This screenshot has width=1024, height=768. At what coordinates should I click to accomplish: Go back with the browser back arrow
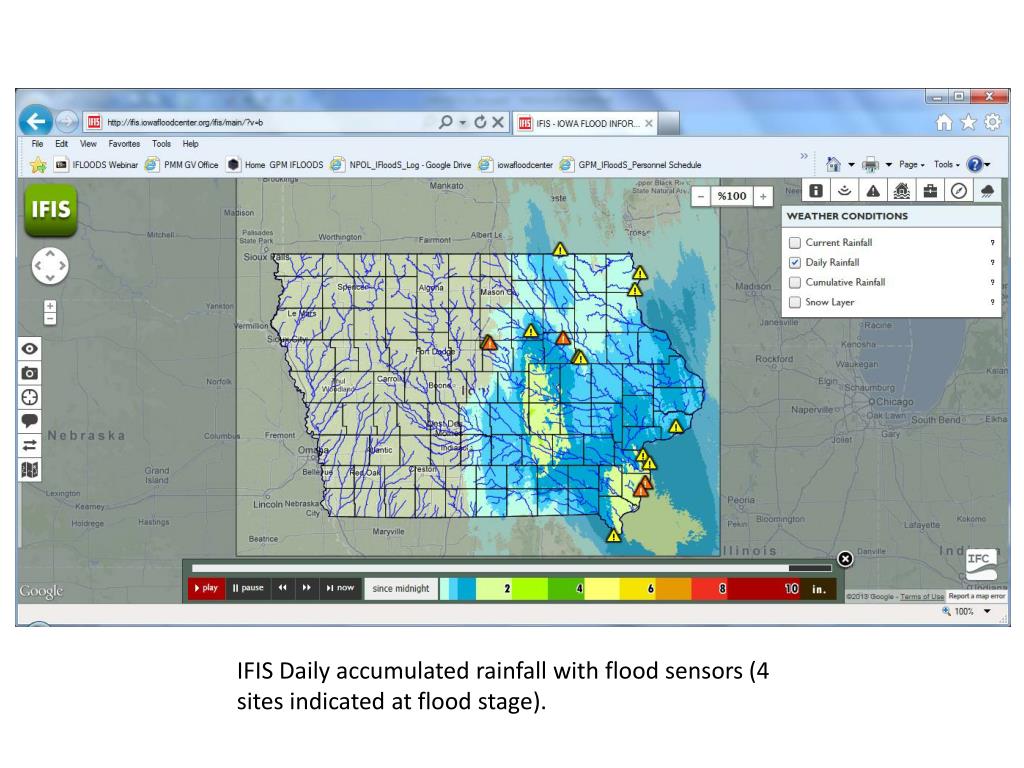[36, 121]
